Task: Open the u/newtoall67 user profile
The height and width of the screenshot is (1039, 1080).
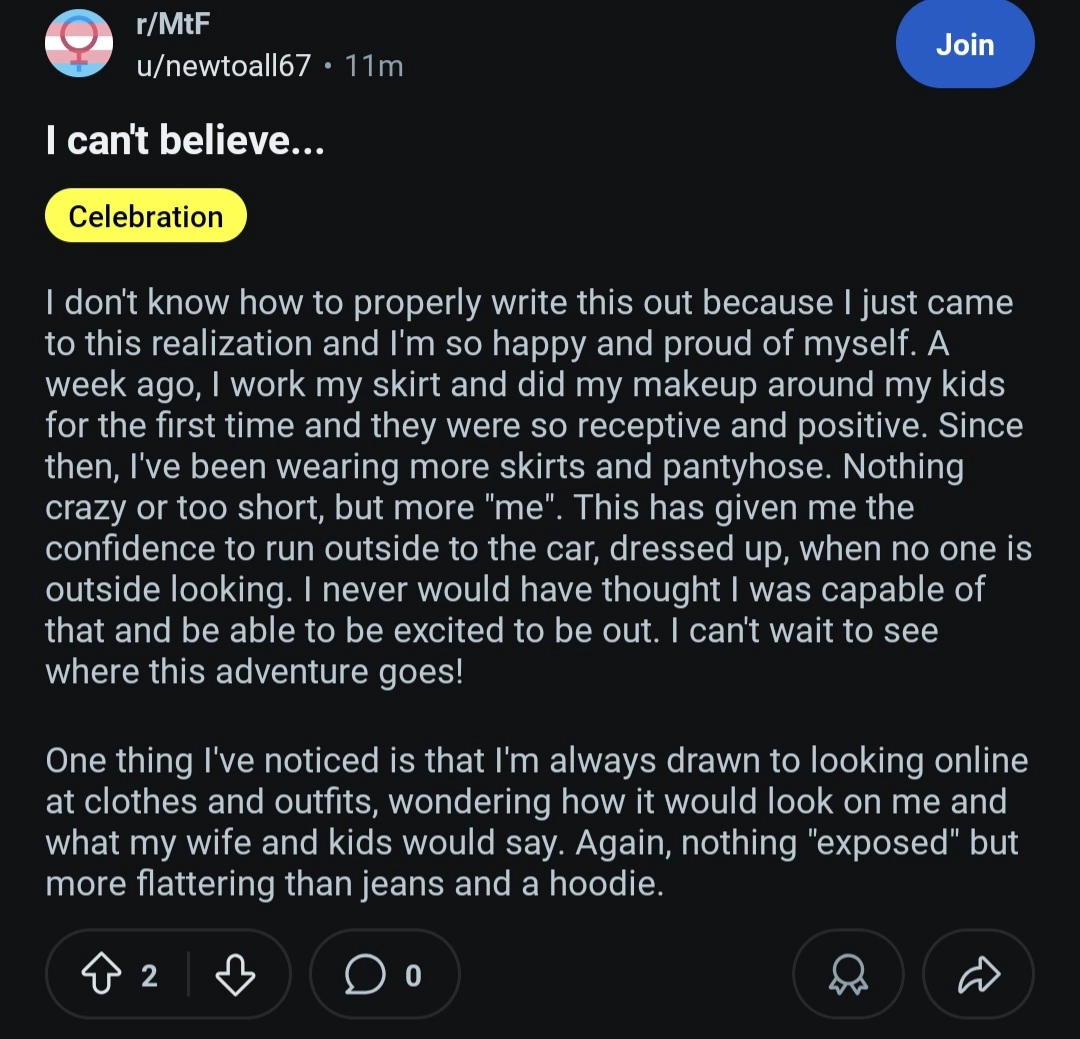Action: (x=223, y=66)
